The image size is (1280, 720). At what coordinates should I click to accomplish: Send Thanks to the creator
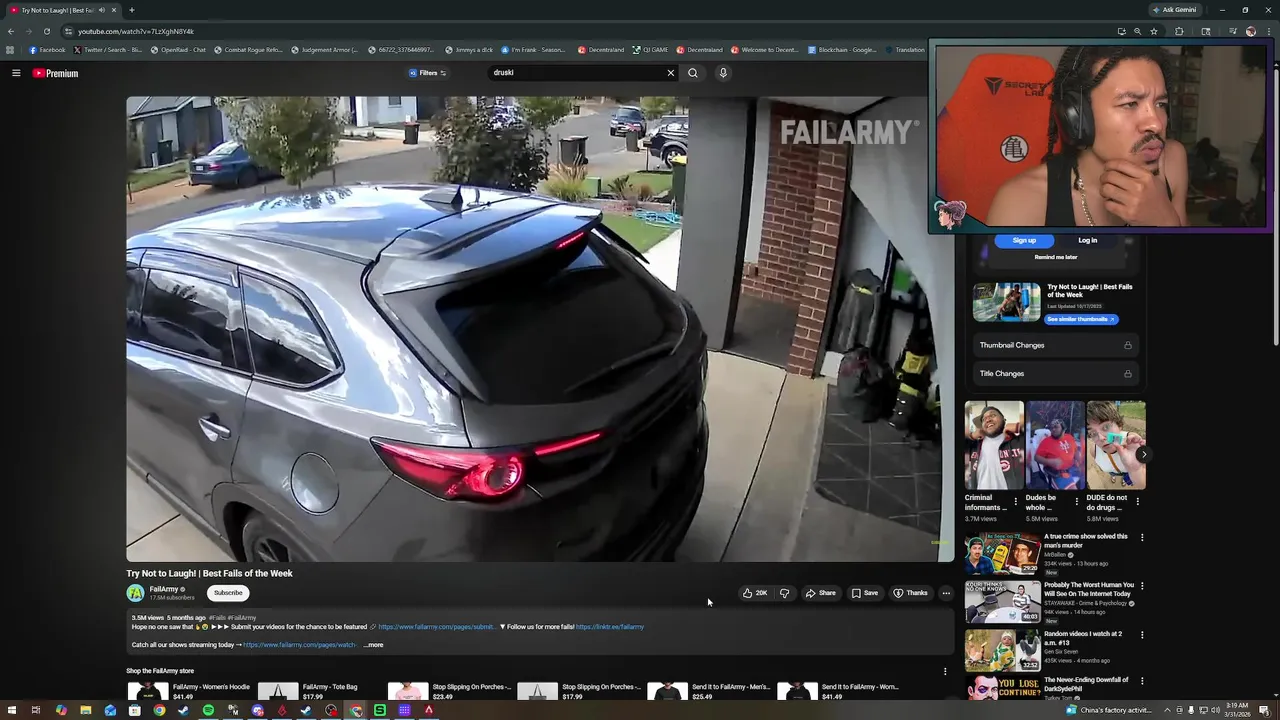[910, 593]
